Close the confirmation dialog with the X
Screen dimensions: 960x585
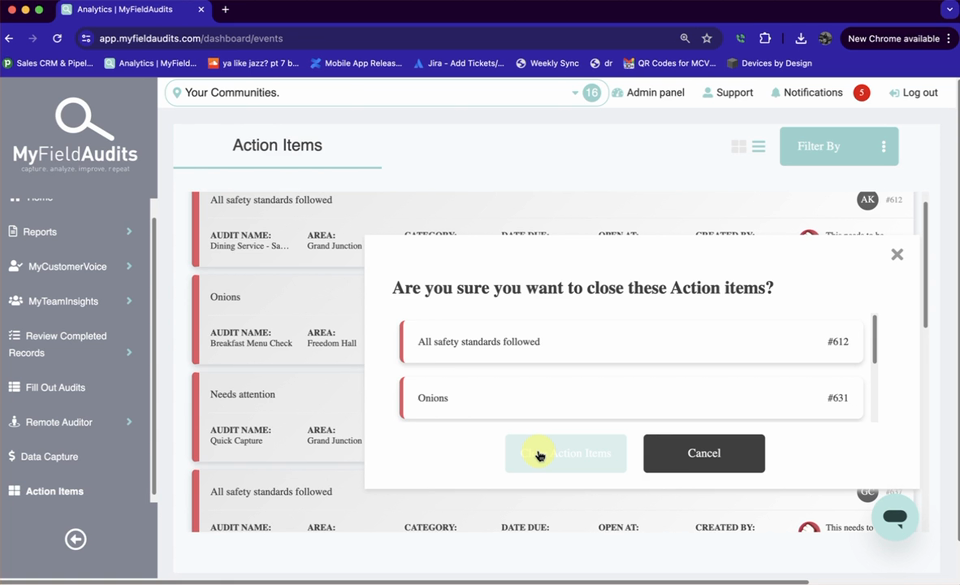click(897, 254)
